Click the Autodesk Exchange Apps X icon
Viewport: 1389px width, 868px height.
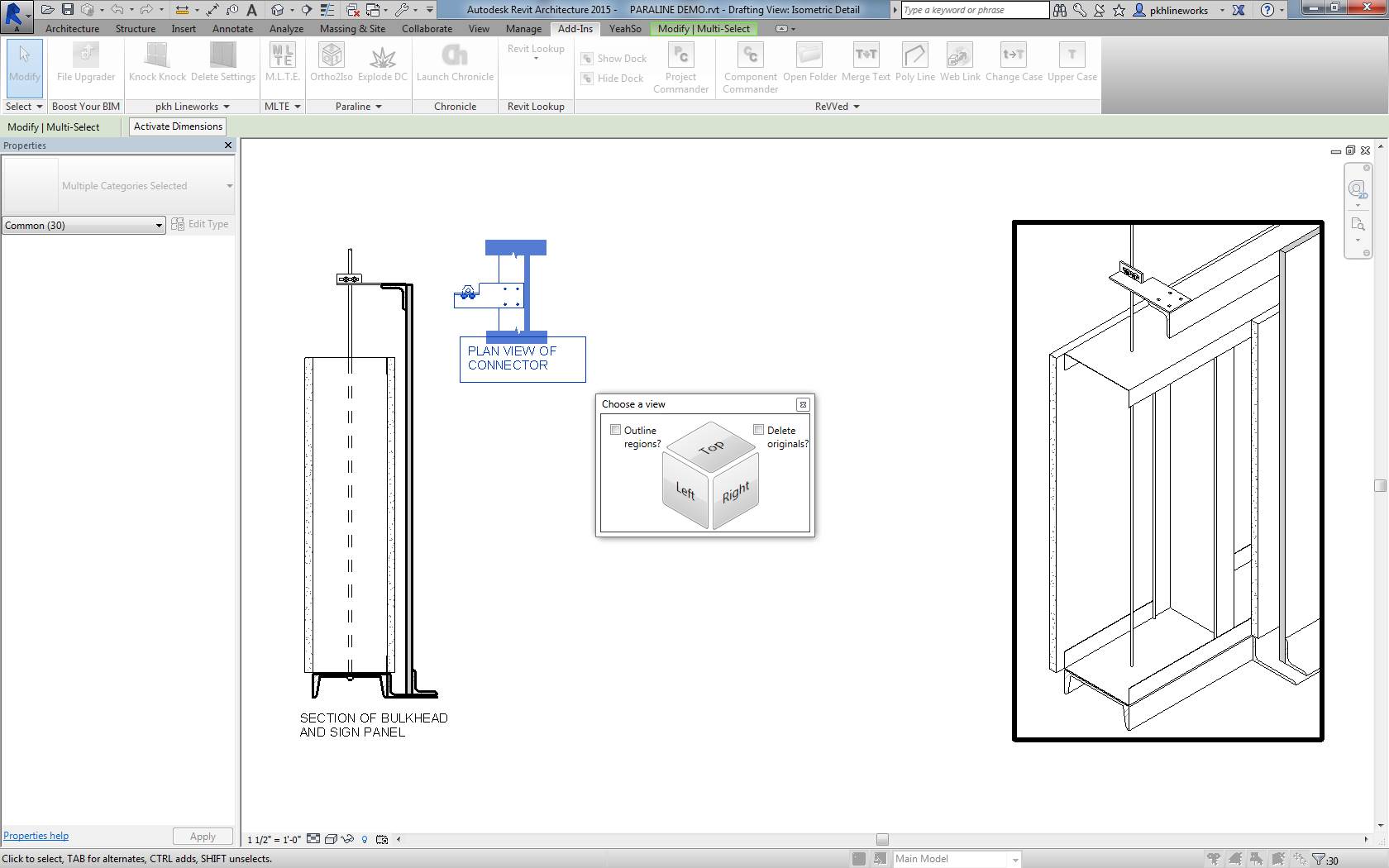point(1239,10)
